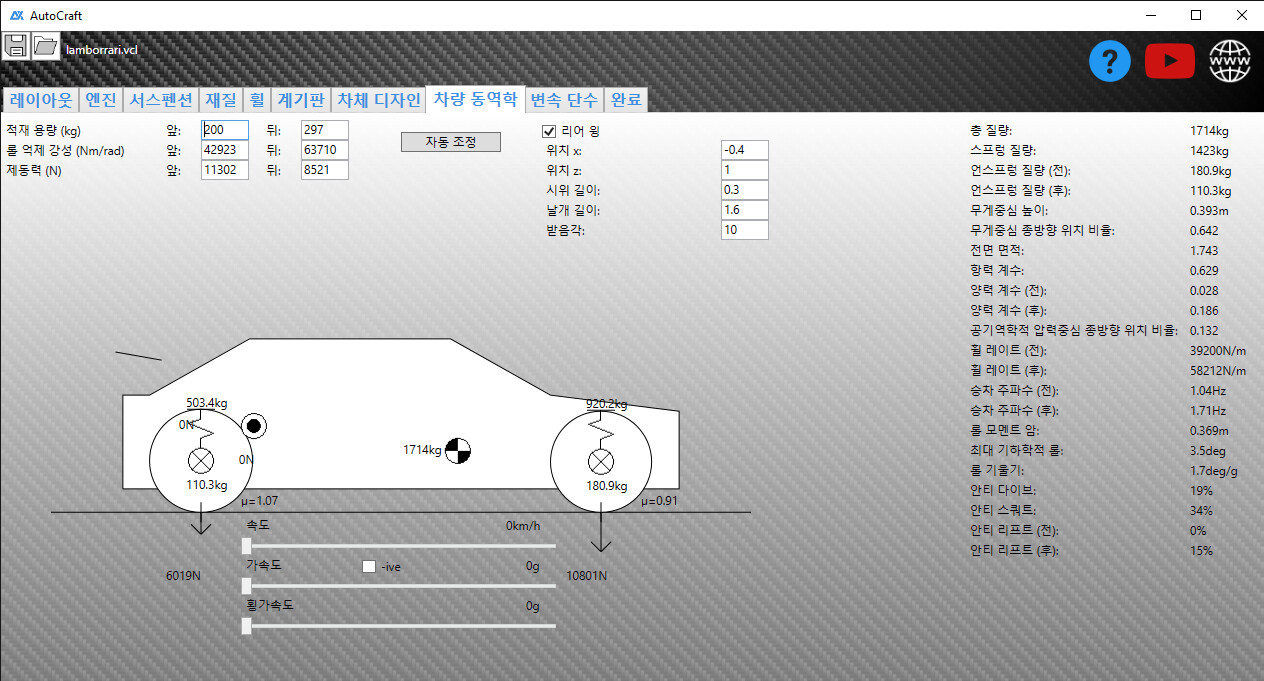Open the website globe icon

pos(1230,62)
